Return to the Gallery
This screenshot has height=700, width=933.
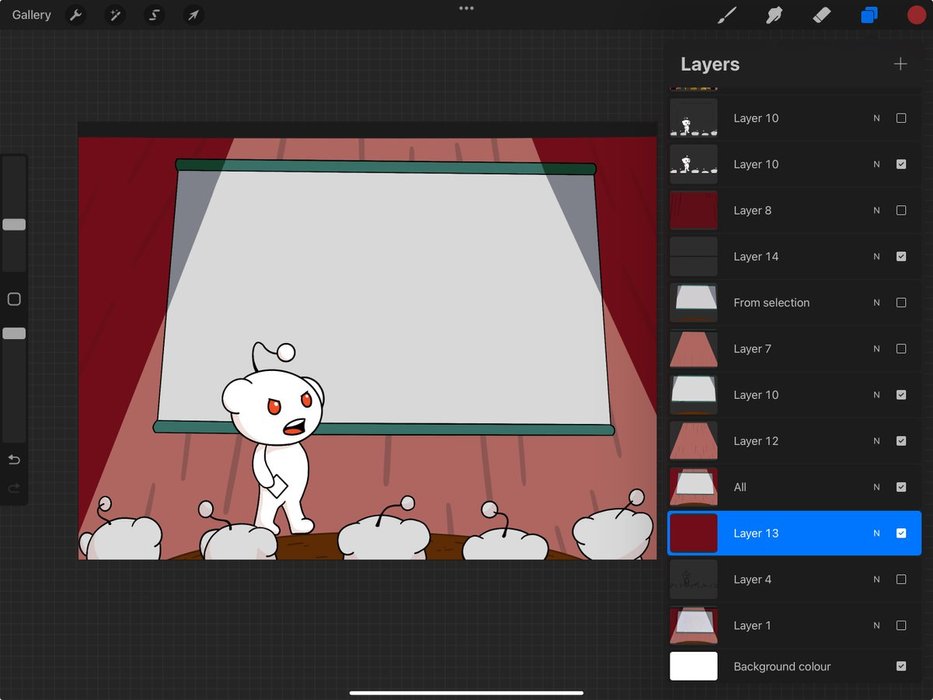pos(32,15)
